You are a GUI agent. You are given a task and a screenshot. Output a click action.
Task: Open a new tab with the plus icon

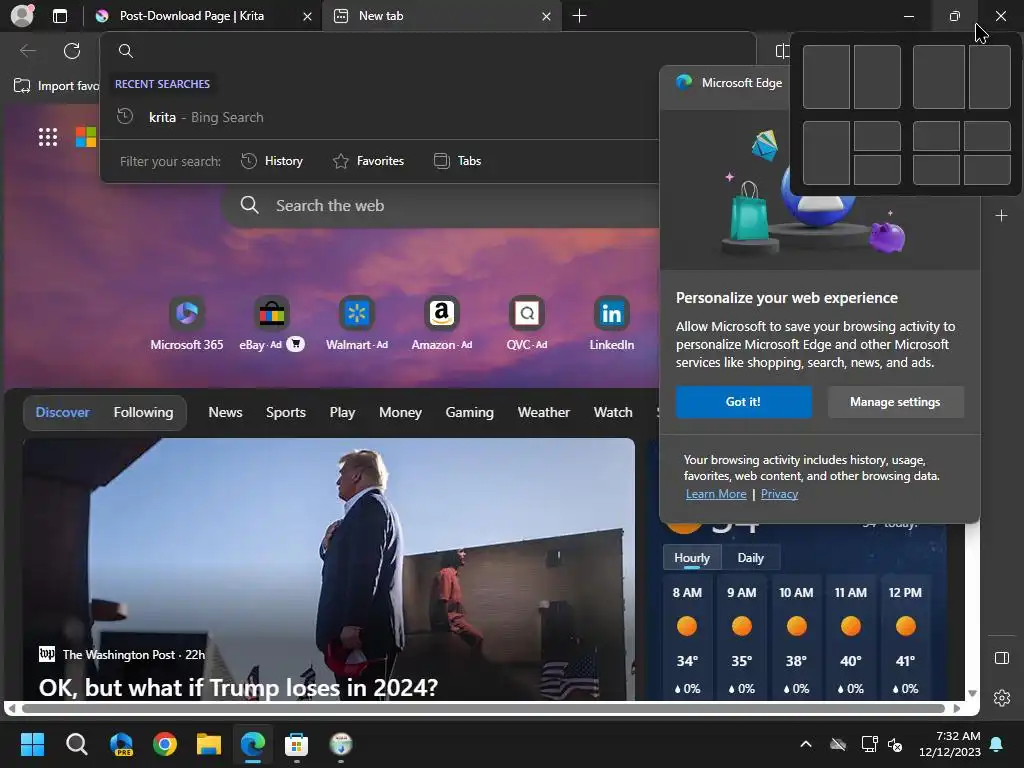(x=579, y=16)
